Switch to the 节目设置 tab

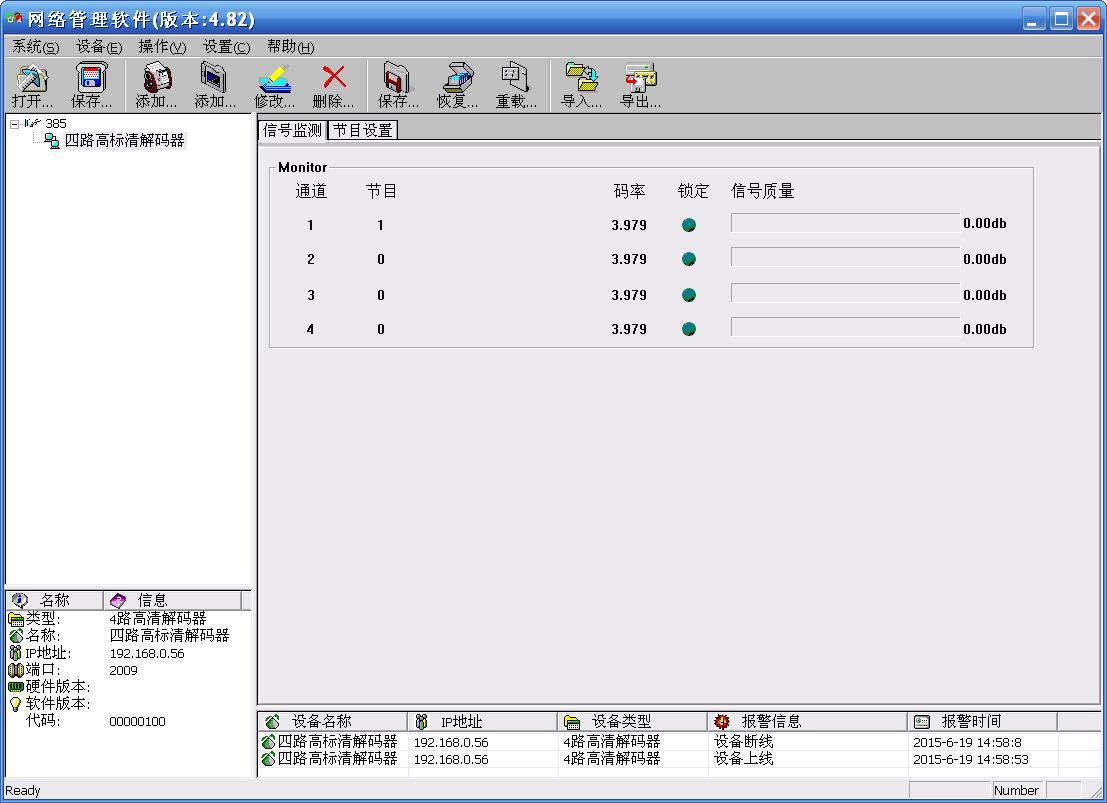[363, 130]
